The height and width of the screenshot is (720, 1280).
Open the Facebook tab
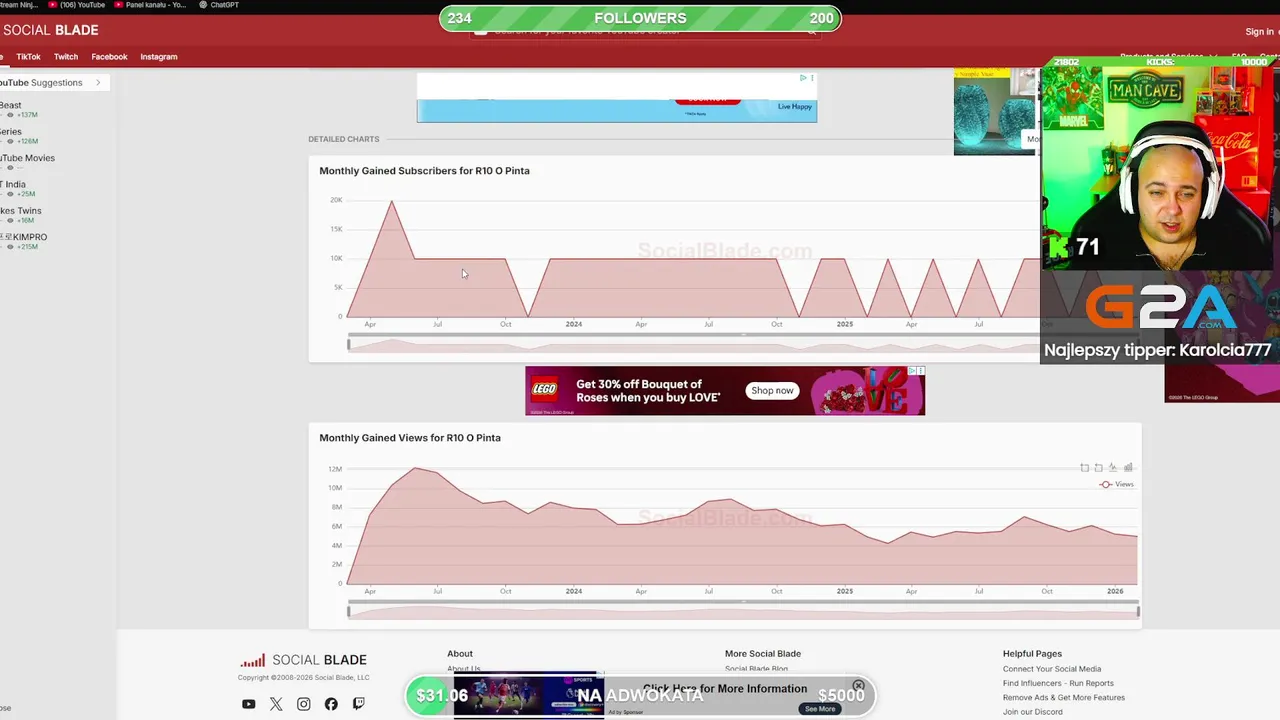[109, 57]
